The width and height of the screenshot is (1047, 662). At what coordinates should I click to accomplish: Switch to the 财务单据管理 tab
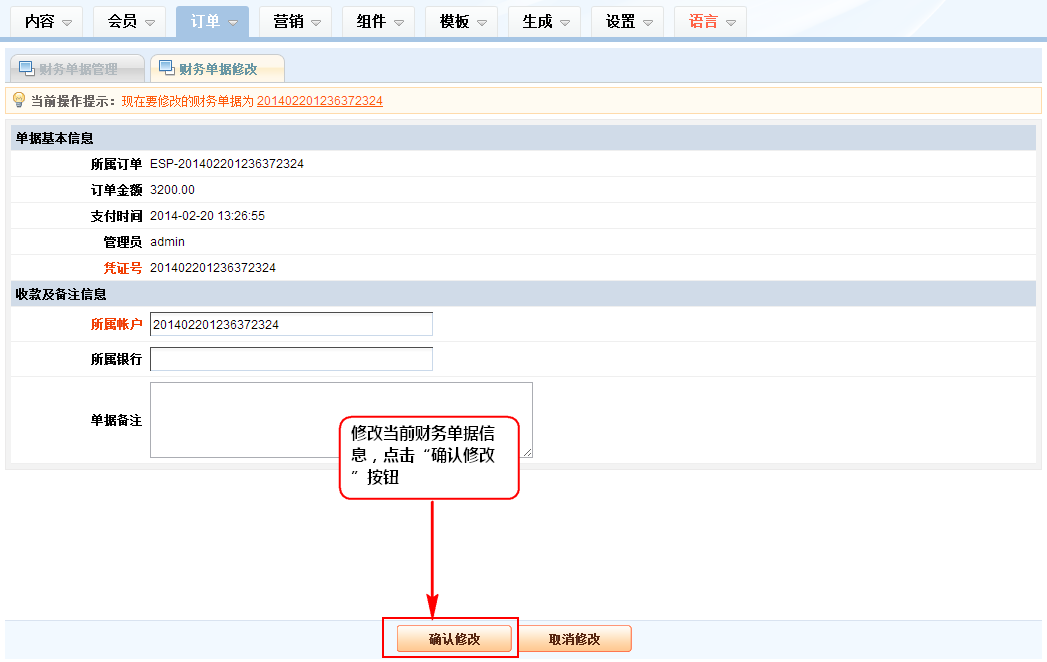[78, 69]
